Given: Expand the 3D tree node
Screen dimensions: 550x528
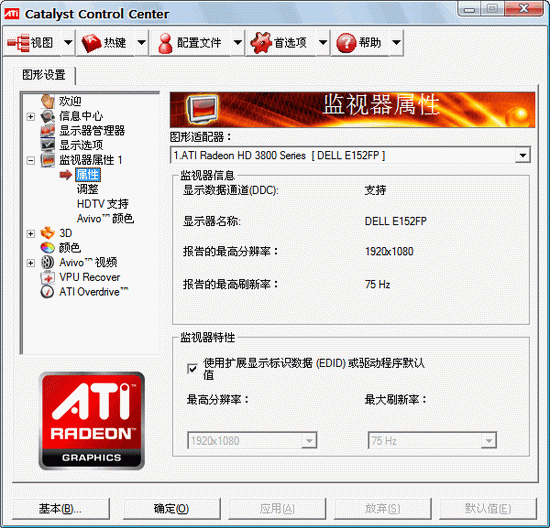Looking at the screenshot, I should pyautogui.click(x=31, y=234).
